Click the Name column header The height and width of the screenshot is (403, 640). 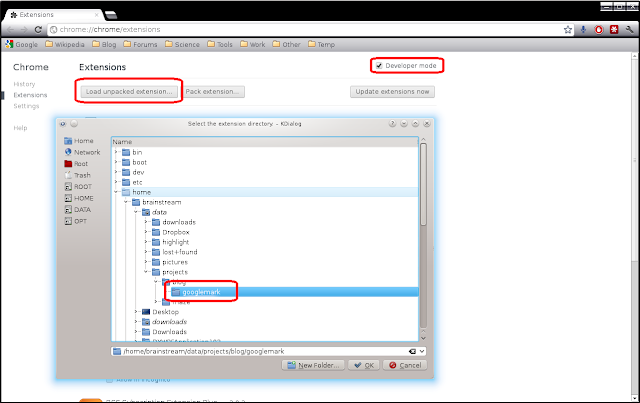tap(265, 142)
